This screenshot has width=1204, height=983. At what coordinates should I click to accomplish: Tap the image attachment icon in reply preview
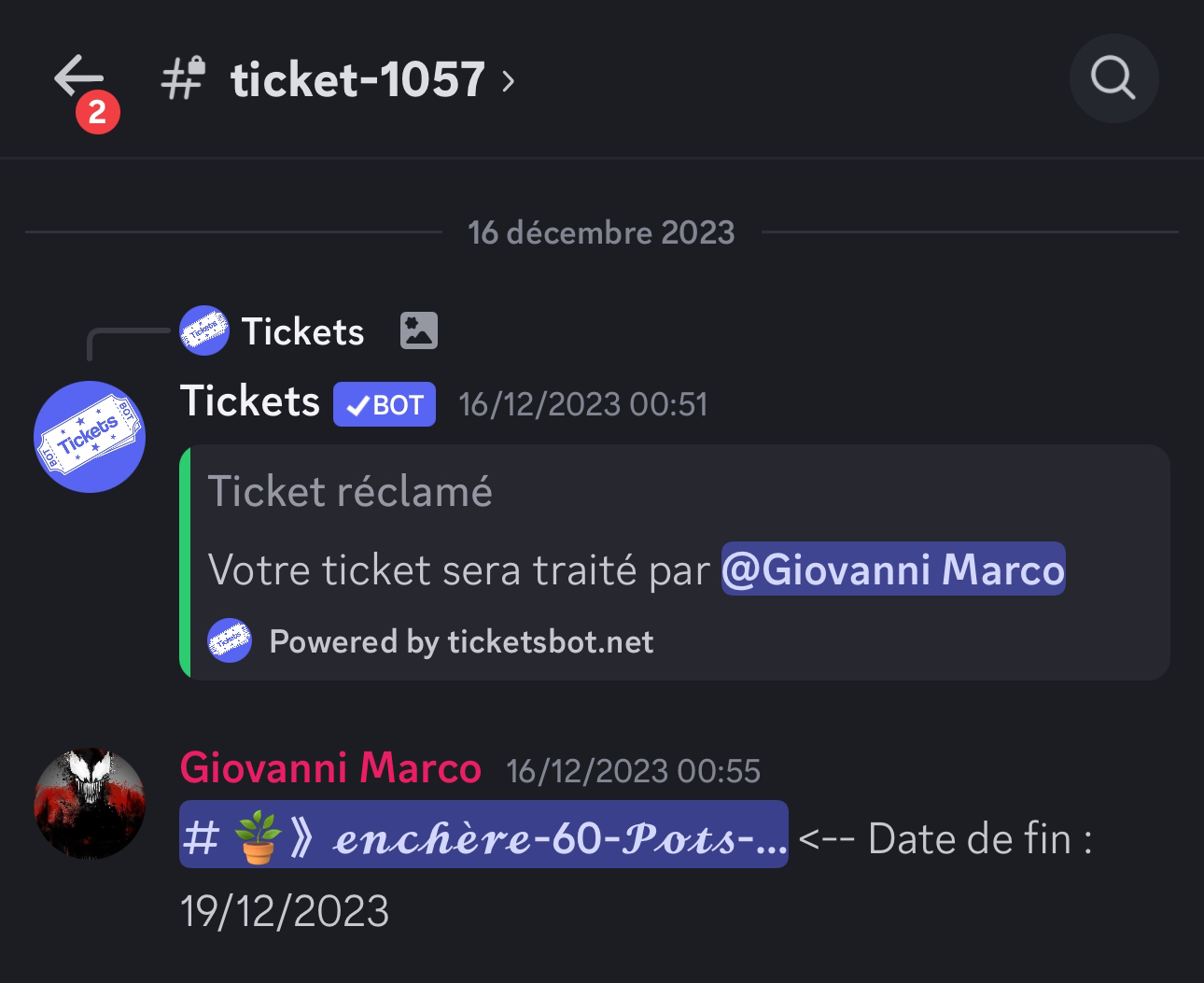click(418, 330)
